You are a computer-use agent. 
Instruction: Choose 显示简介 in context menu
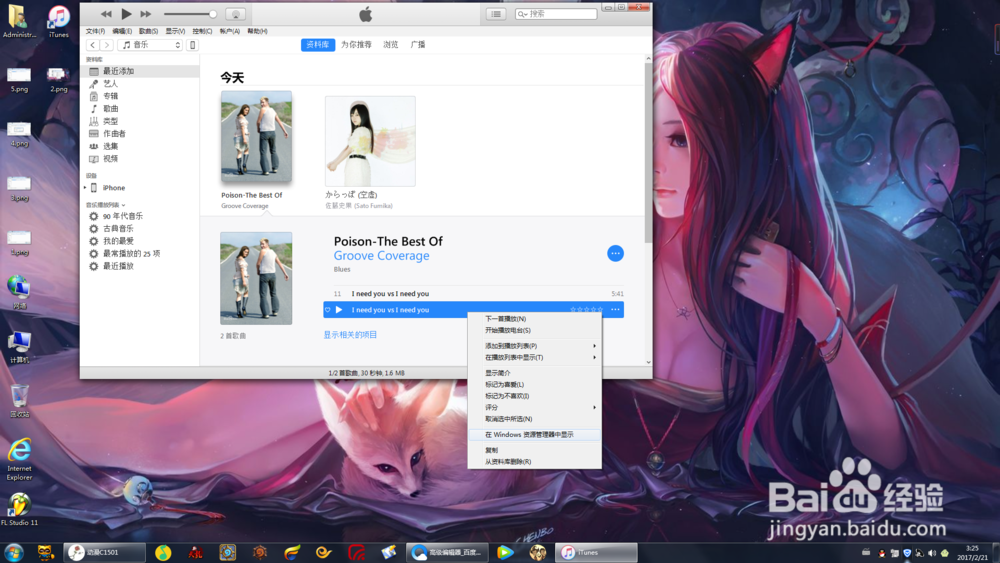534,373
